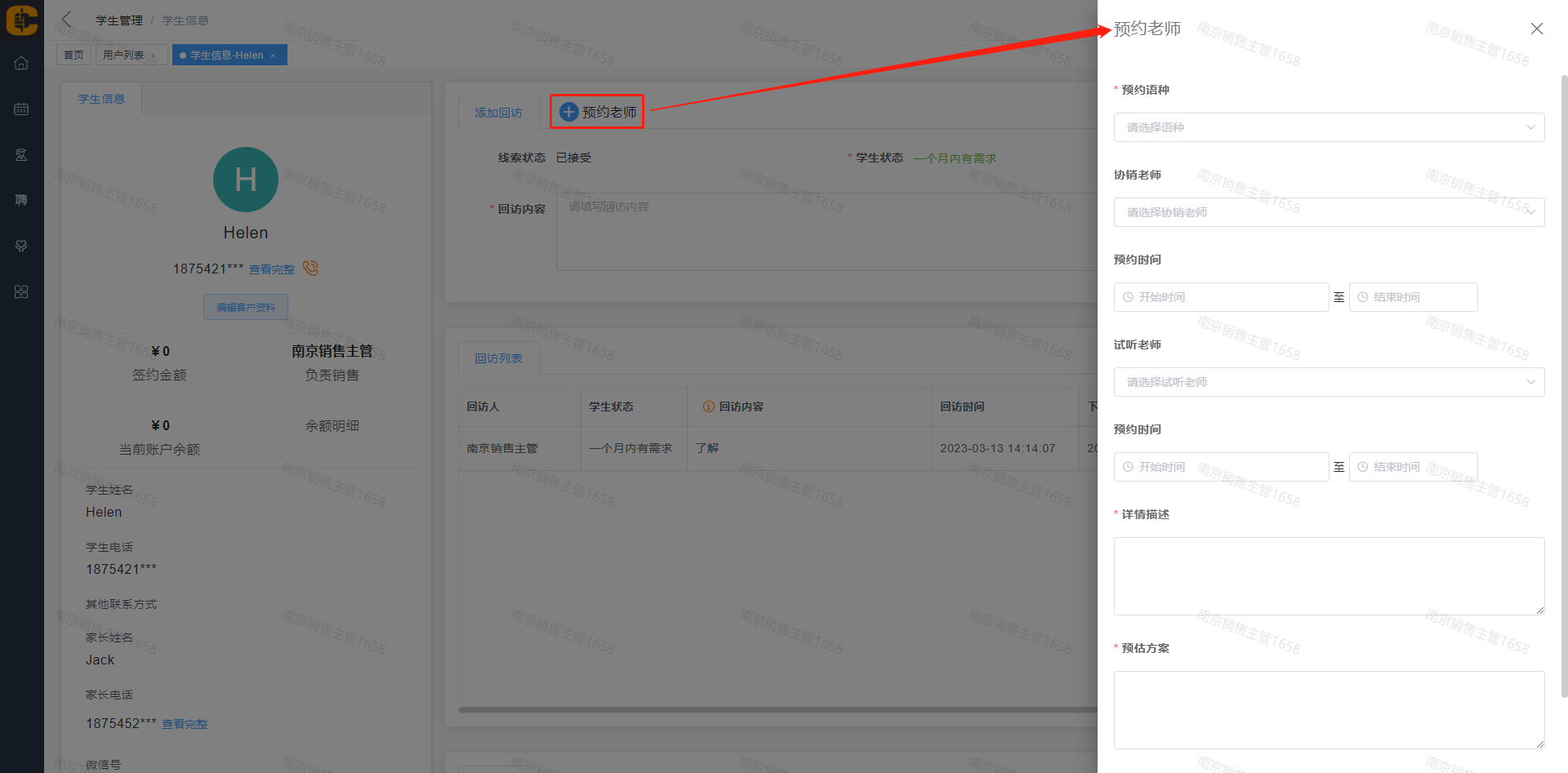Open the 协销老师 selection dropdown
1568x773 pixels.
point(1328,212)
